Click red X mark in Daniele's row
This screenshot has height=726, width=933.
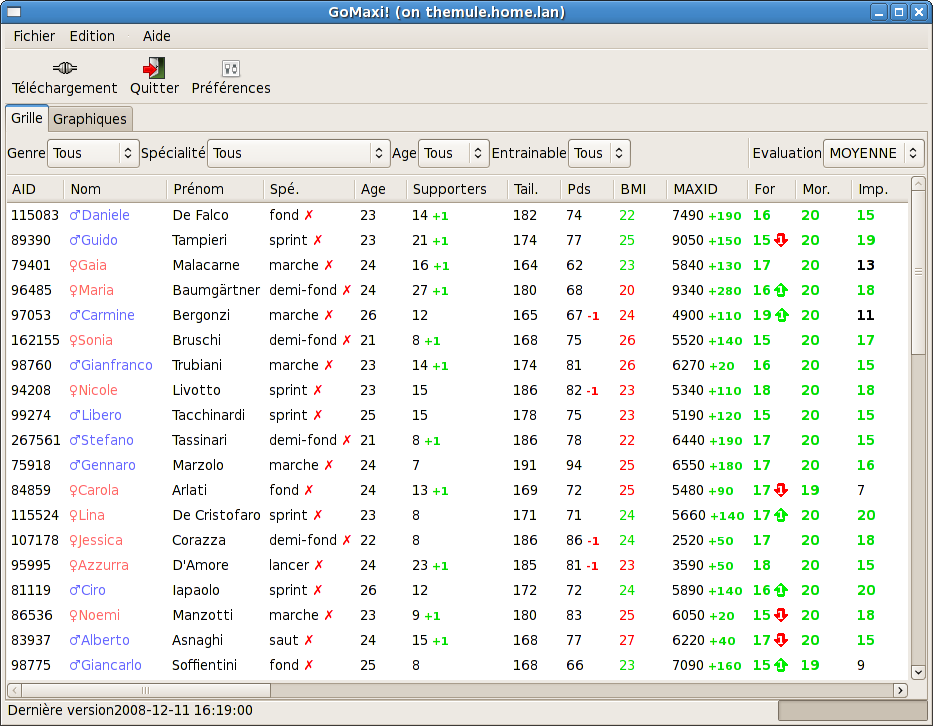click(x=309, y=215)
